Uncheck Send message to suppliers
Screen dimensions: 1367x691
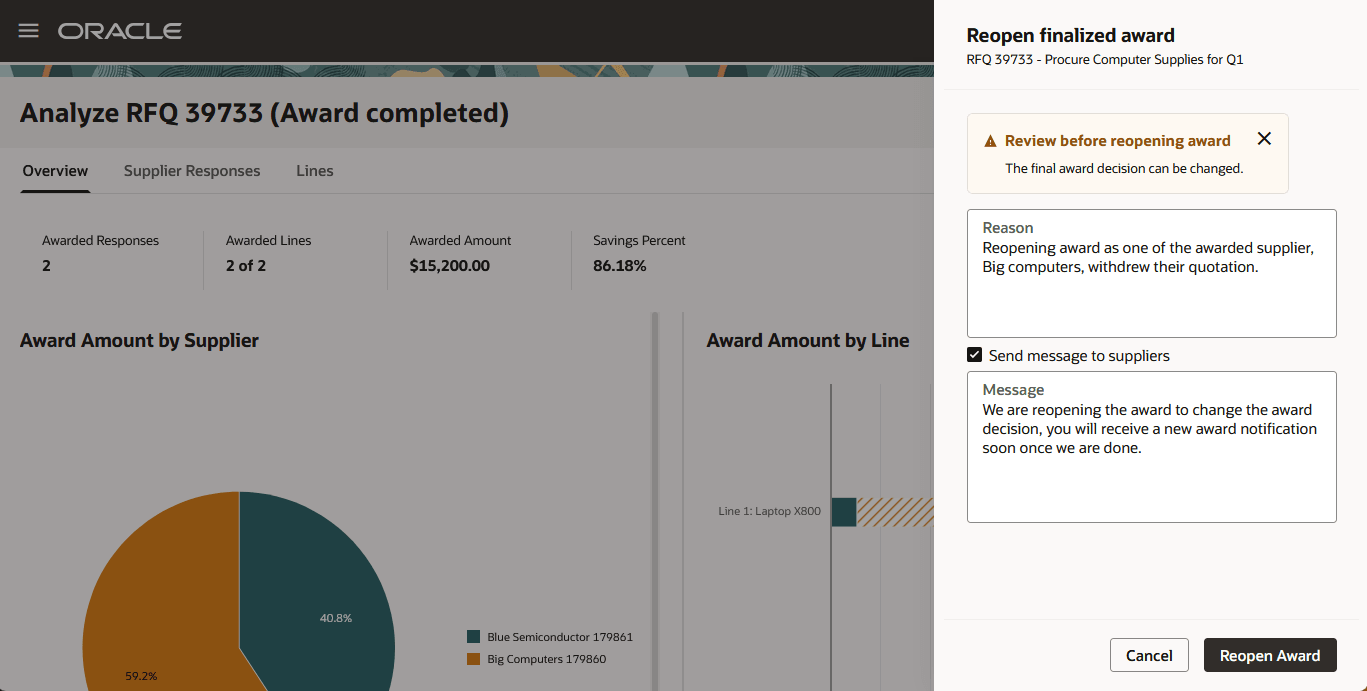[x=974, y=355]
